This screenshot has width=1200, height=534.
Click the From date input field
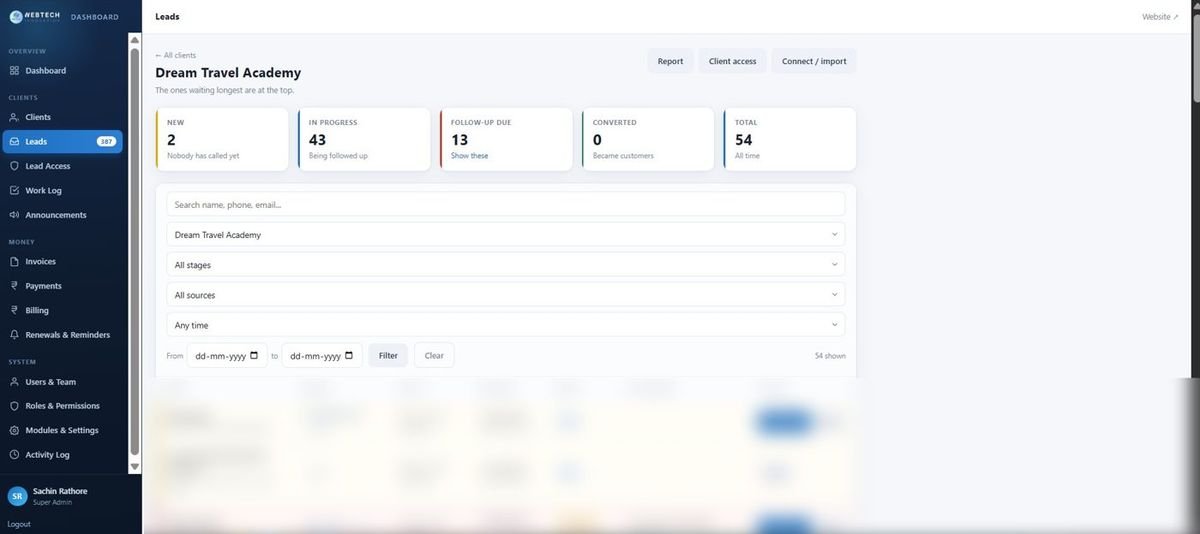pos(227,355)
